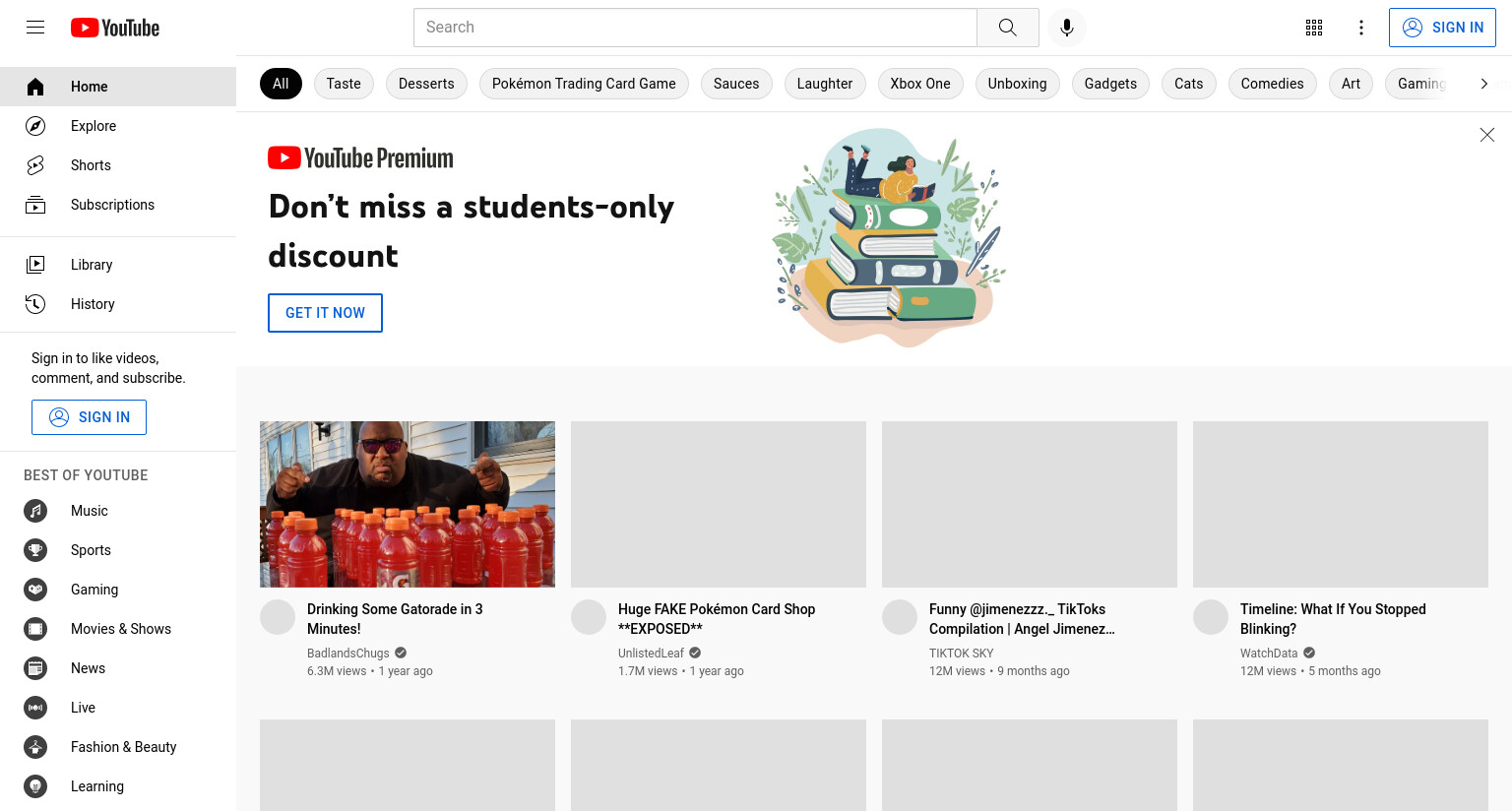This screenshot has height=811, width=1512.
Task: Click SIGN IN button in header
Action: (x=1442, y=28)
